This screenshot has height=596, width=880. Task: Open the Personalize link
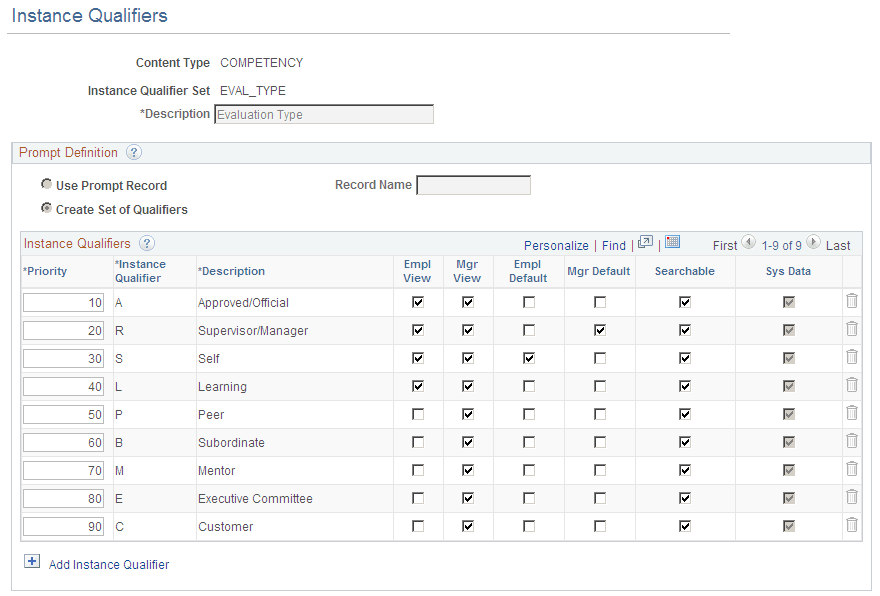[x=556, y=245]
